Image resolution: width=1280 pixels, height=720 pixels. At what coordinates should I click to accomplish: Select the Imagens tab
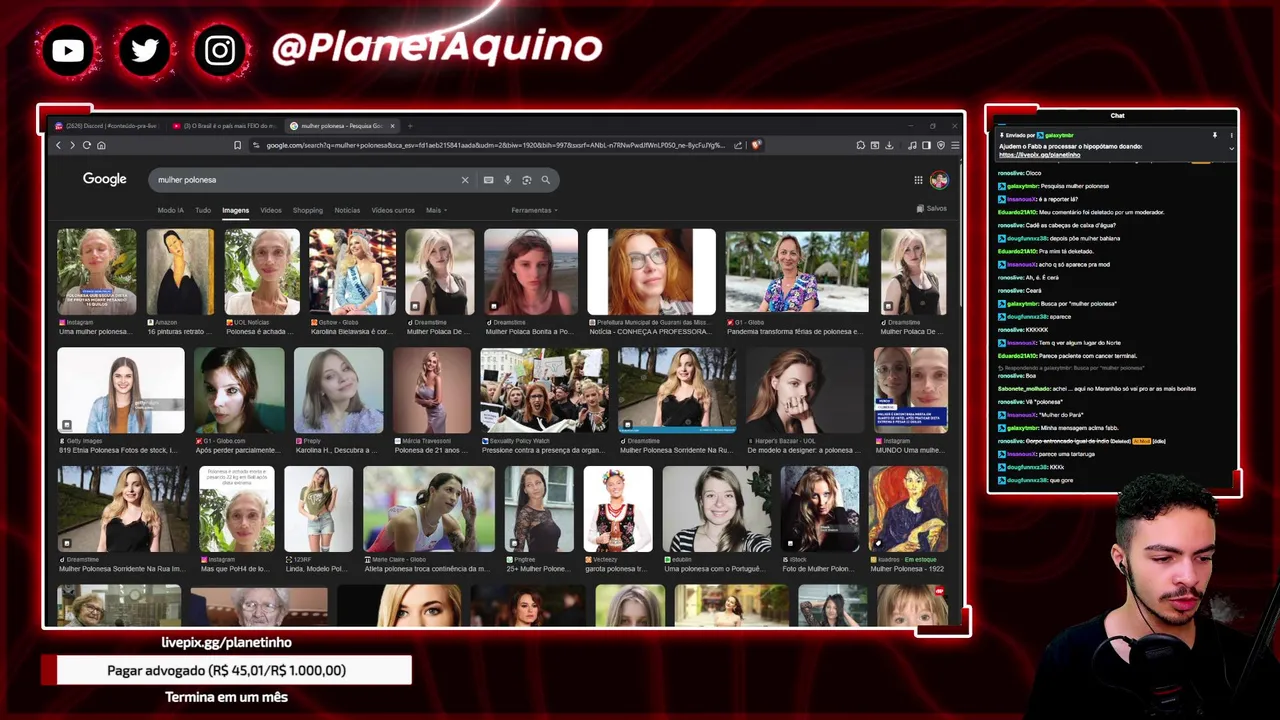coord(235,210)
